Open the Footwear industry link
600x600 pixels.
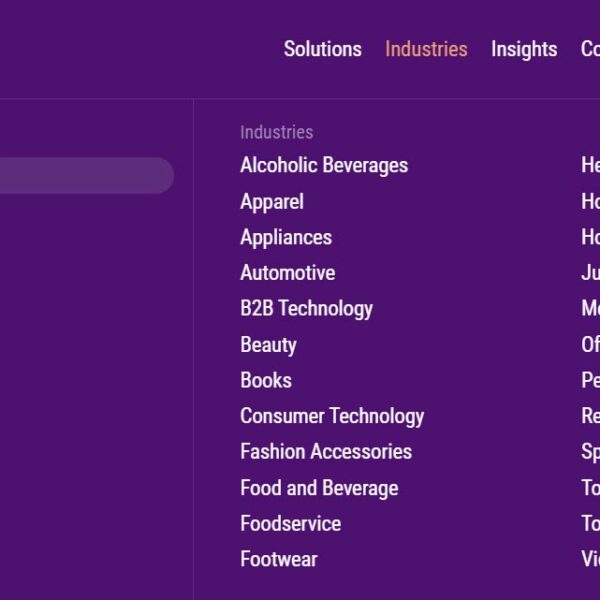(x=279, y=560)
